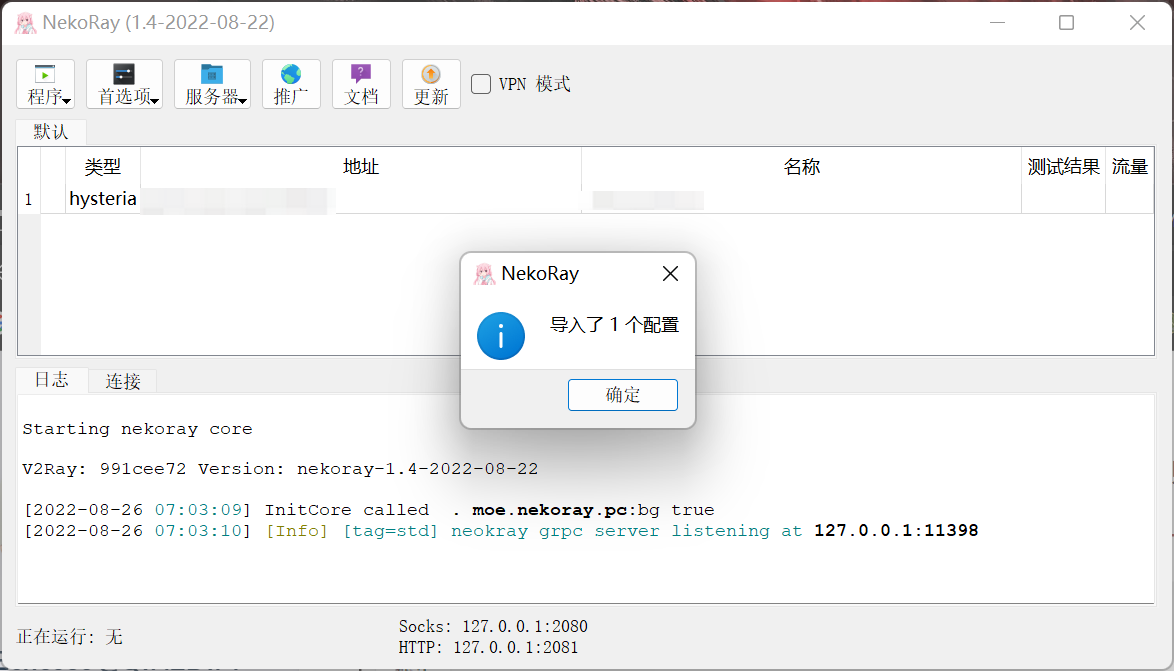Click the 更新 (Update) arrow icon
This screenshot has width=1174, height=671.
click(431, 74)
